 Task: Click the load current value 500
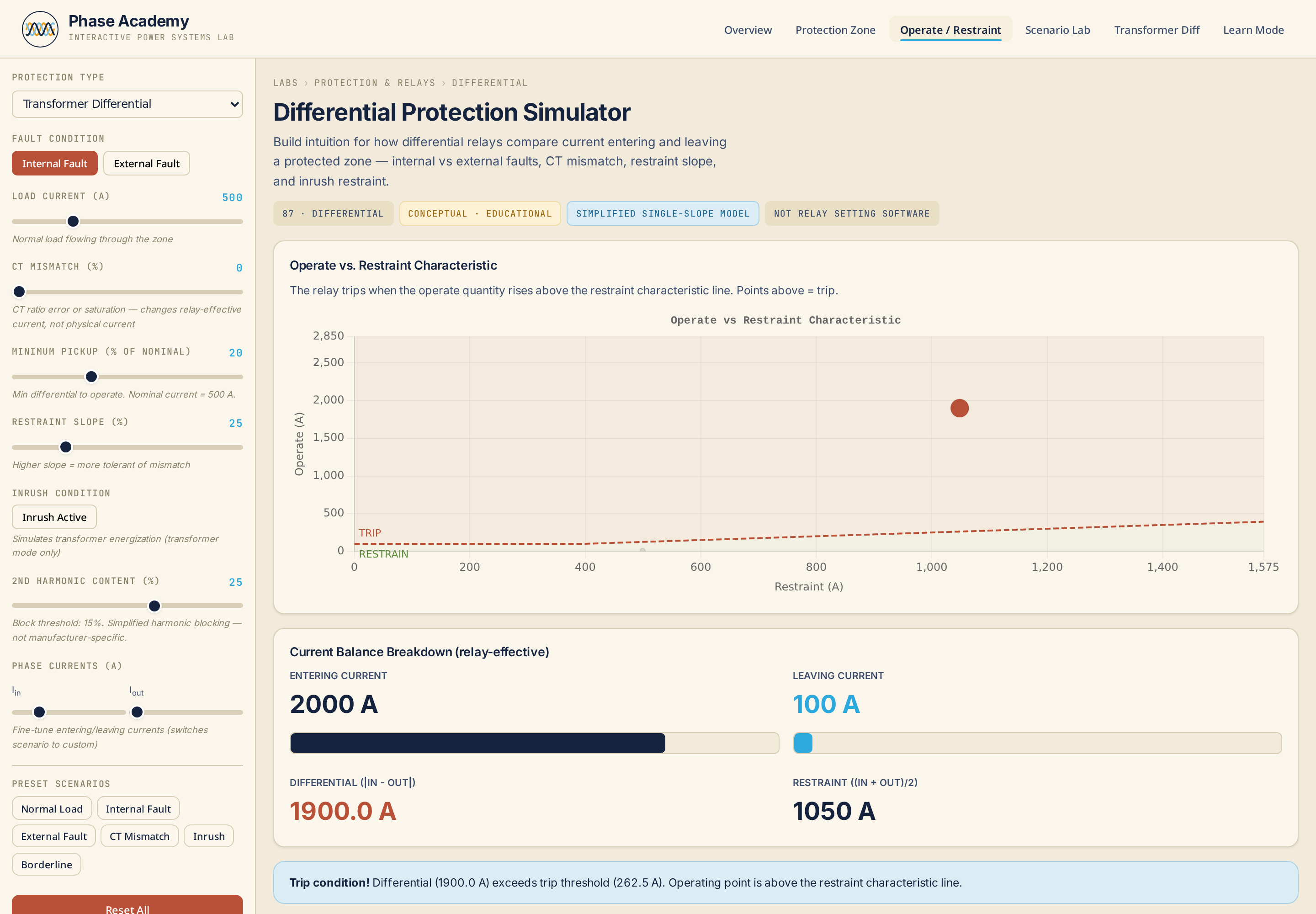(232, 197)
